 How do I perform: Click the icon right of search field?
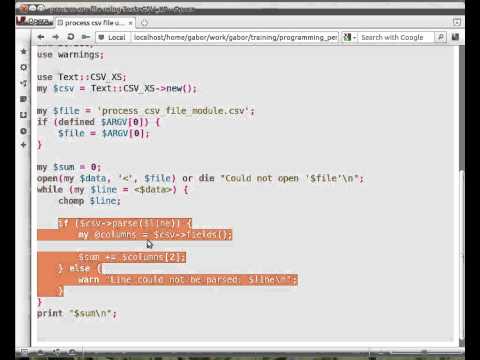click(x=455, y=37)
